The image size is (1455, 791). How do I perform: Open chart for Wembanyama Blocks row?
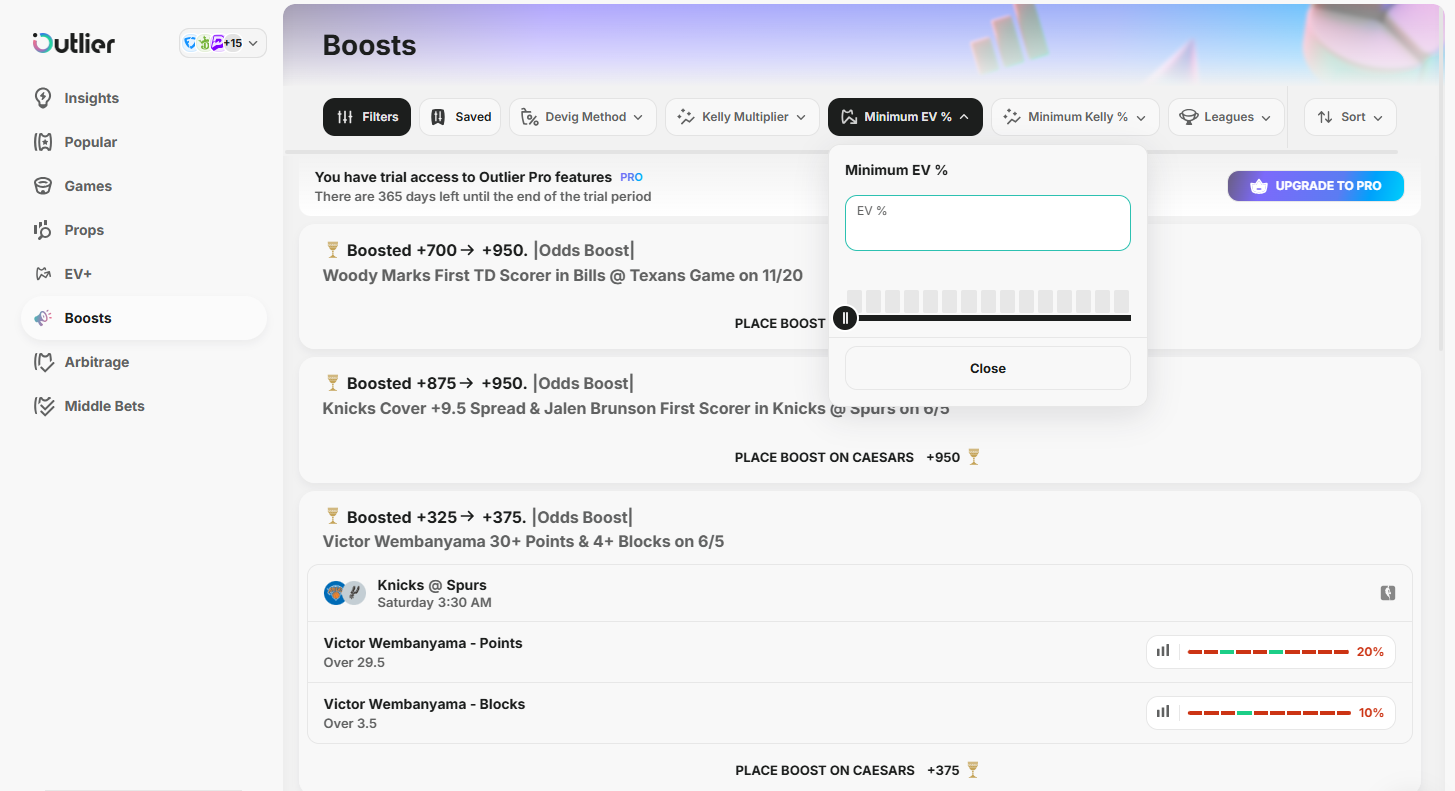click(1163, 712)
